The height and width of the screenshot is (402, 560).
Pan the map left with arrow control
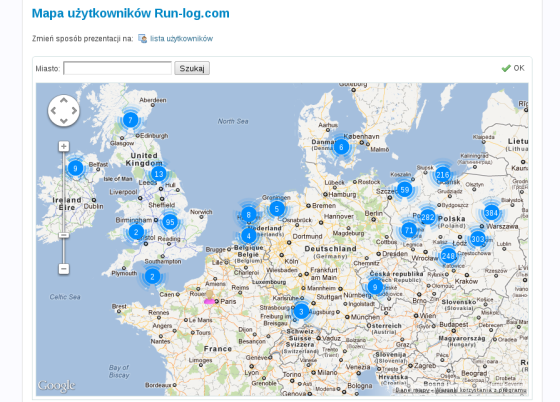[x=54, y=111]
